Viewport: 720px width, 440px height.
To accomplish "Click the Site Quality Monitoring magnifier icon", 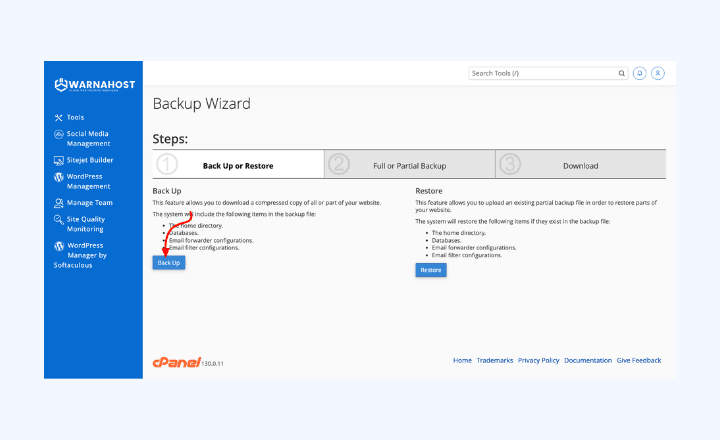I will coord(59,220).
